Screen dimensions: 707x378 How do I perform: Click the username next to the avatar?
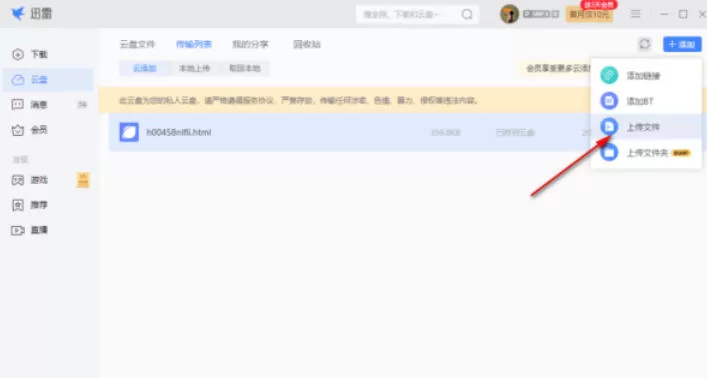pos(541,14)
